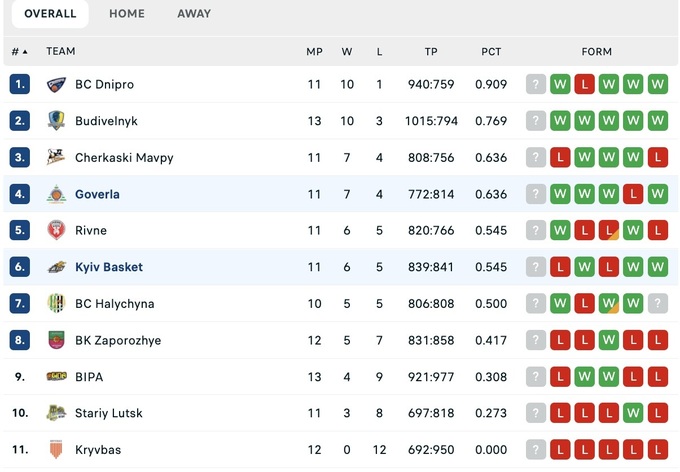Switch to the HOME standings tab
Viewport: 680px width, 472px height.
pyautogui.click(x=127, y=14)
